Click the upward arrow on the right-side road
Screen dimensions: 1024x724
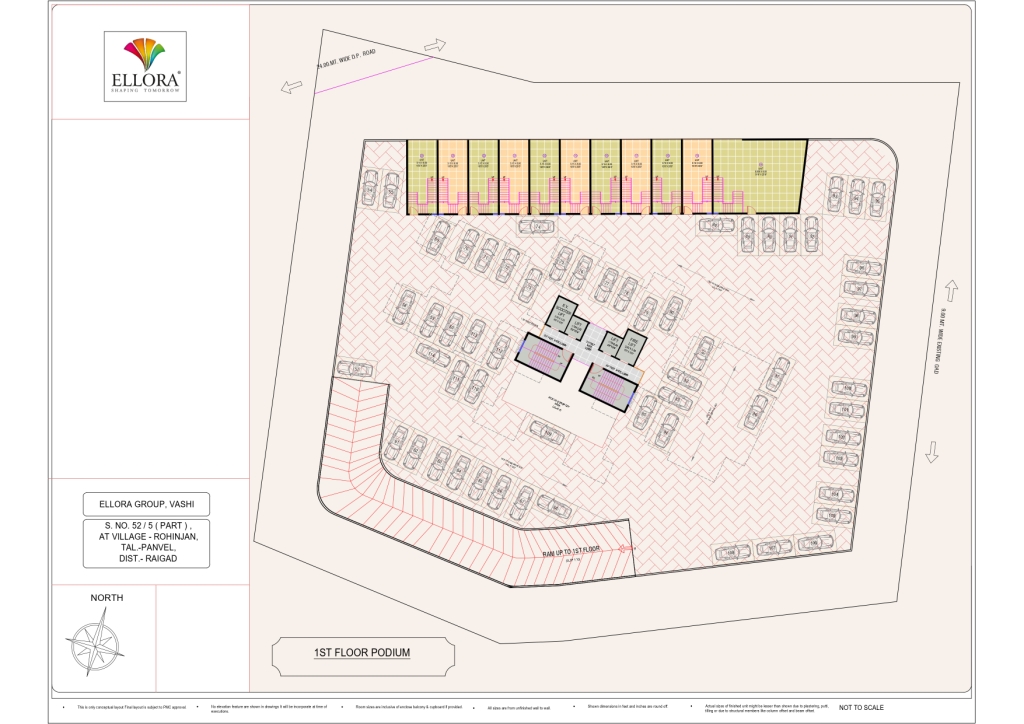coord(949,292)
